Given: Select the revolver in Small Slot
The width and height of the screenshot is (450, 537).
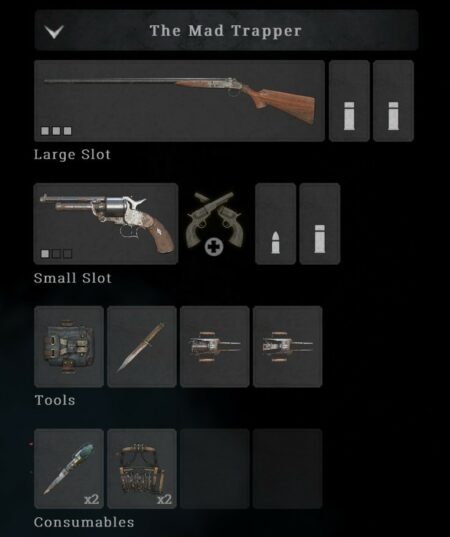Looking at the screenshot, I should (106, 224).
